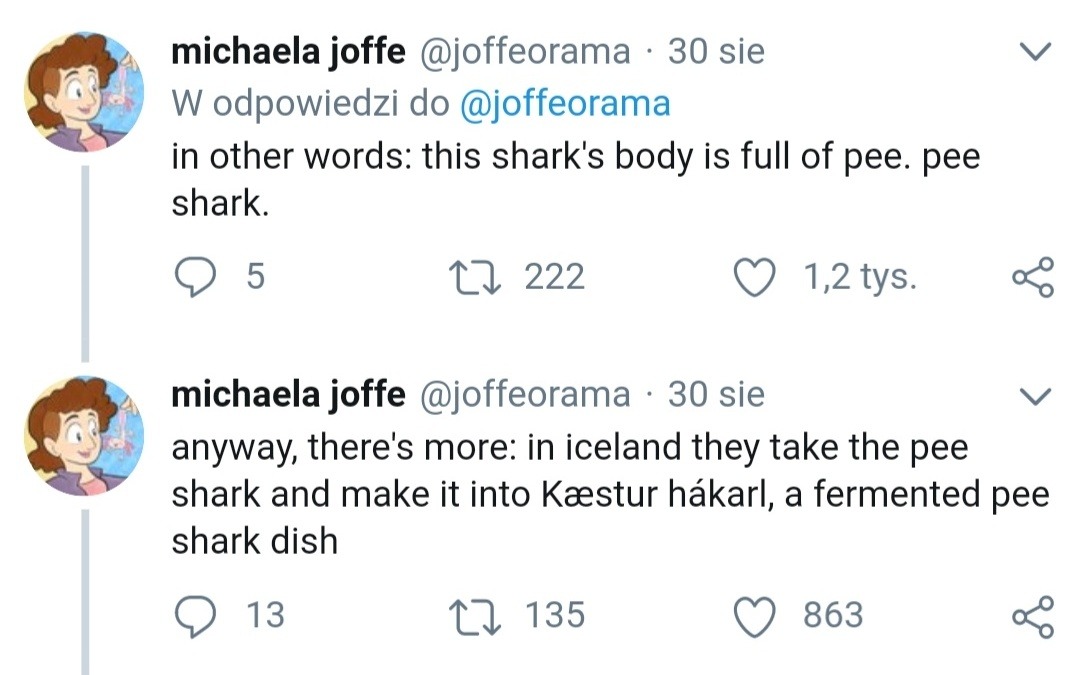Open the second tweet's profile avatar
Image resolution: width=1080 pixels, height=675 pixels.
click(x=84, y=434)
